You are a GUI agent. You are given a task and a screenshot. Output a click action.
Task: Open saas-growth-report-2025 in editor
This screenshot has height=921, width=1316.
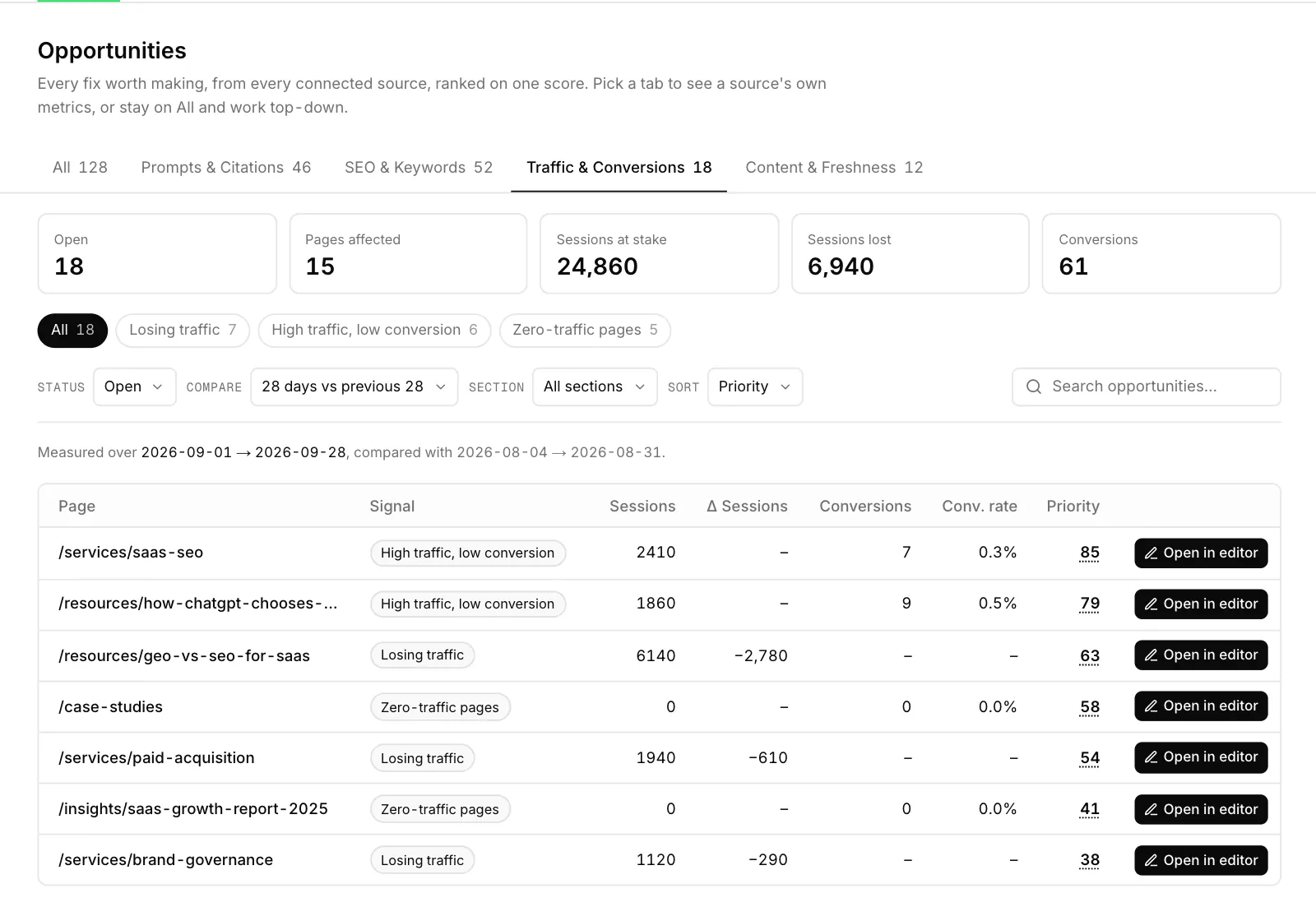pos(1201,809)
